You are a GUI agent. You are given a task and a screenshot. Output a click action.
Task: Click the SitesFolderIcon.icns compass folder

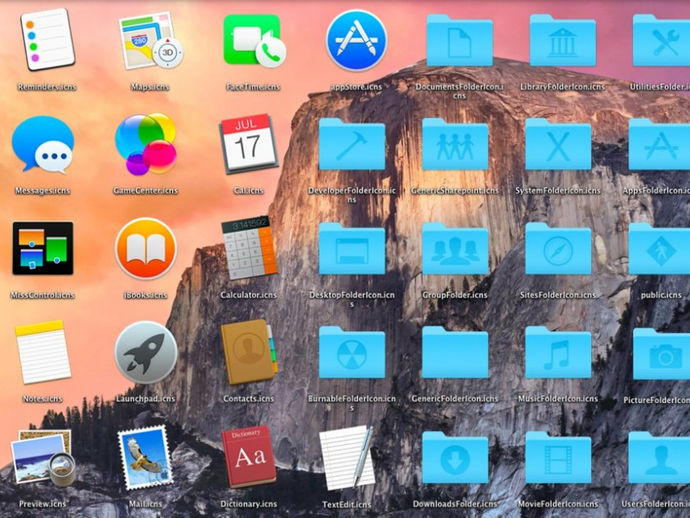(558, 249)
